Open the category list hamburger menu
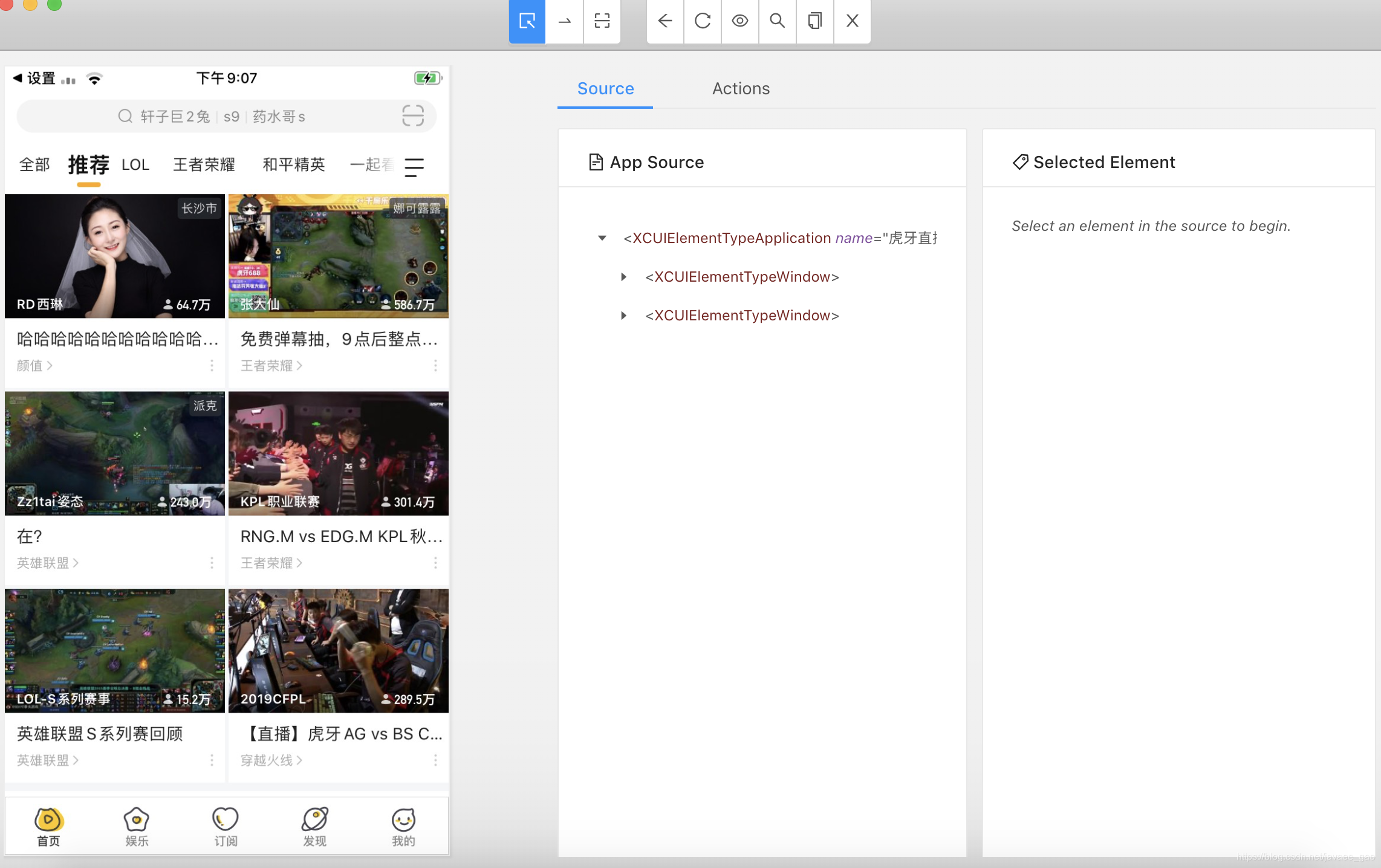The width and height of the screenshot is (1381, 868). coord(414,166)
